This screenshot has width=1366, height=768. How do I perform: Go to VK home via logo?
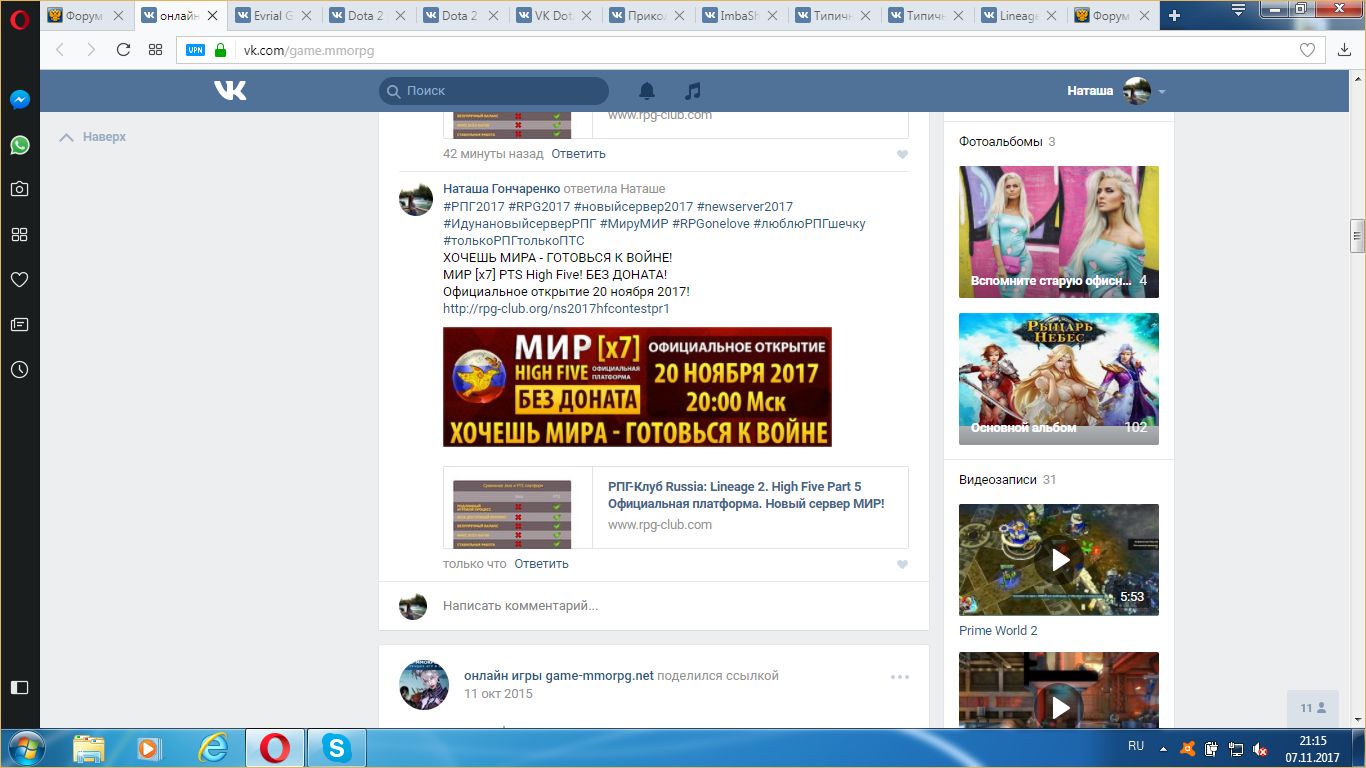(230, 91)
